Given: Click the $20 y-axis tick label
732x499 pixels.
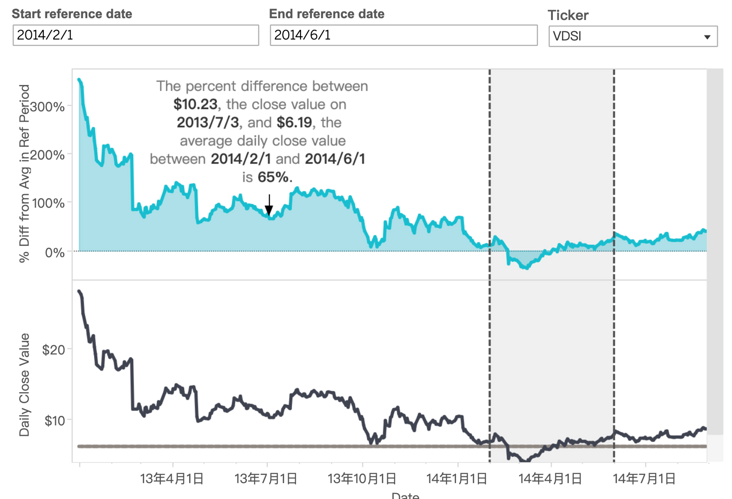Looking at the screenshot, I should 54,349.
